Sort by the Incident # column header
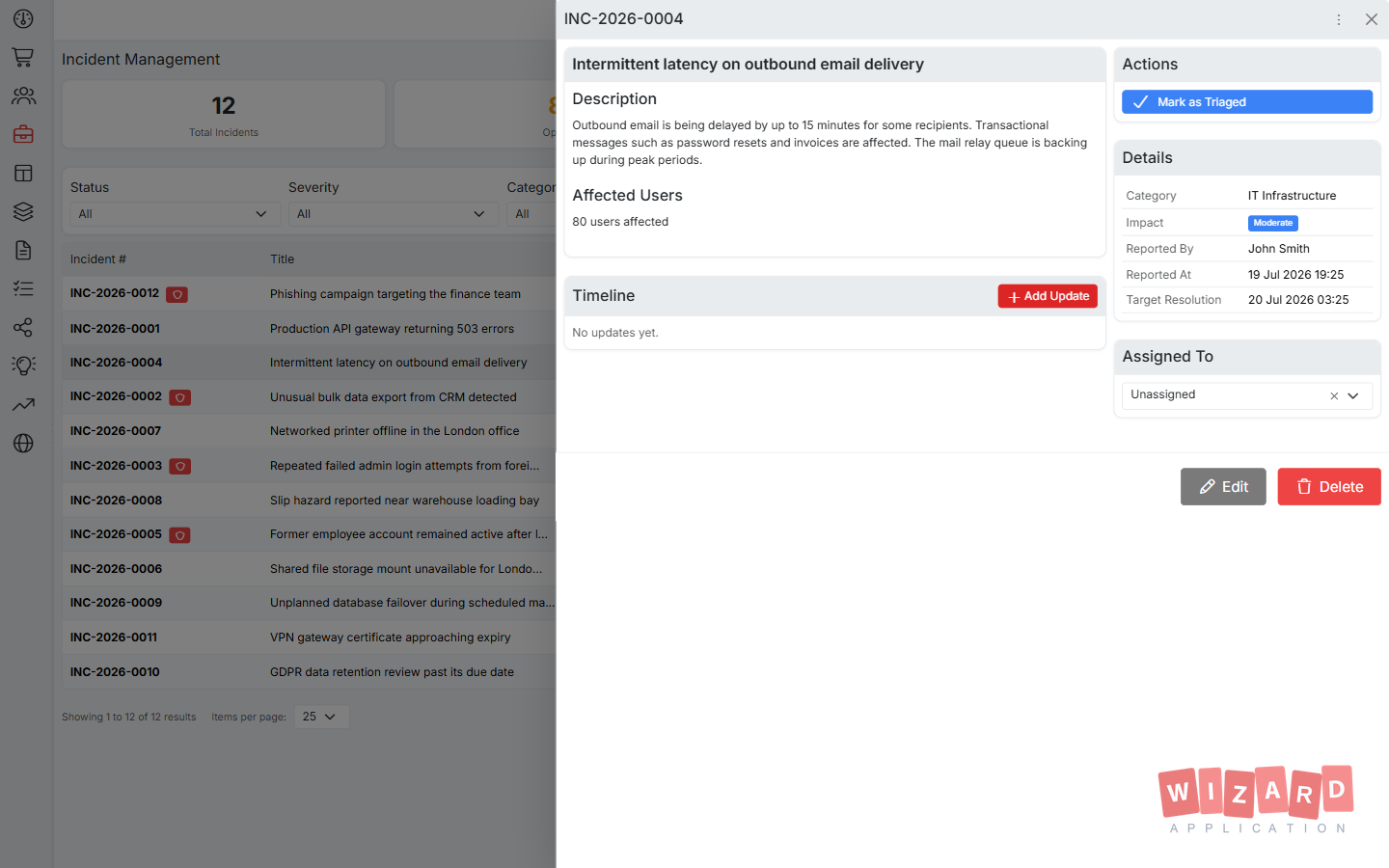 (x=98, y=259)
